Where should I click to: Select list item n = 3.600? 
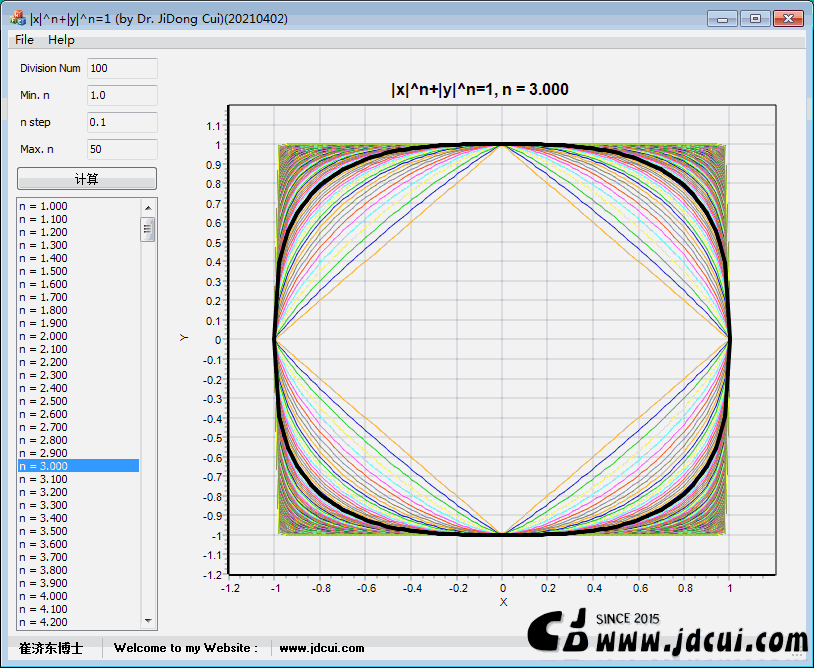click(78, 543)
